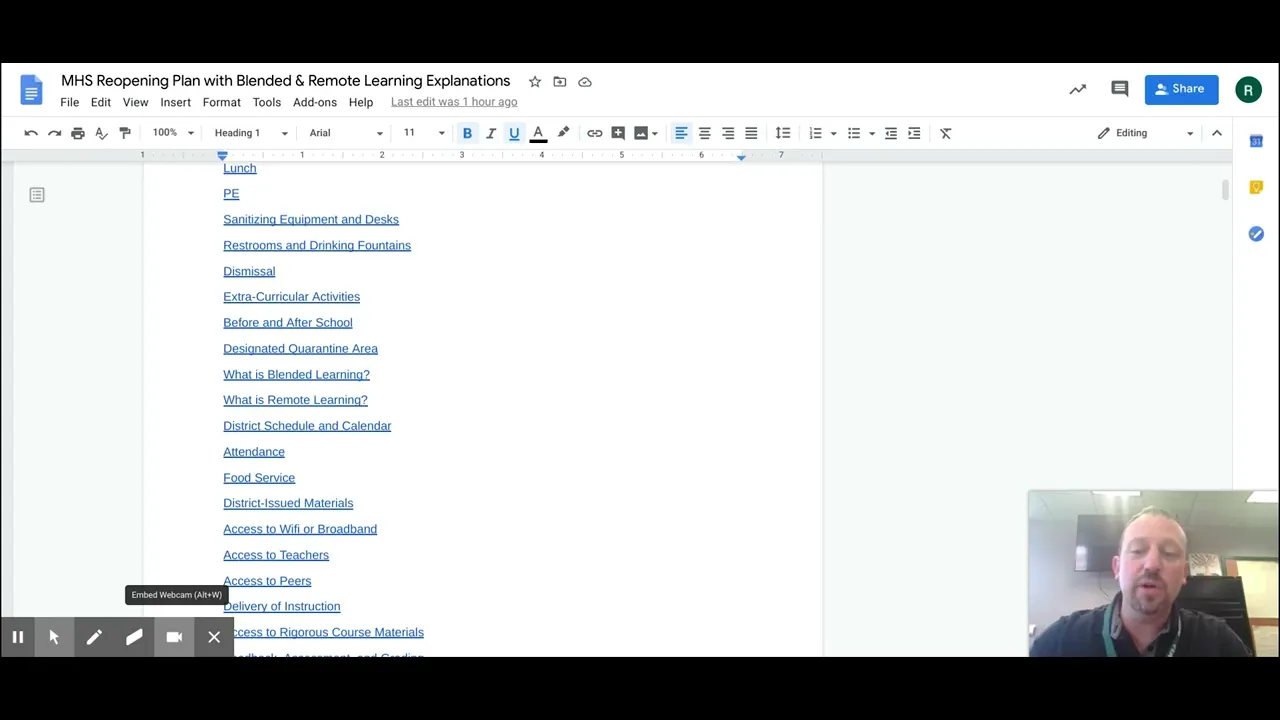Hide the menus with collapse chevron
The image size is (1280, 720).
(1217, 133)
